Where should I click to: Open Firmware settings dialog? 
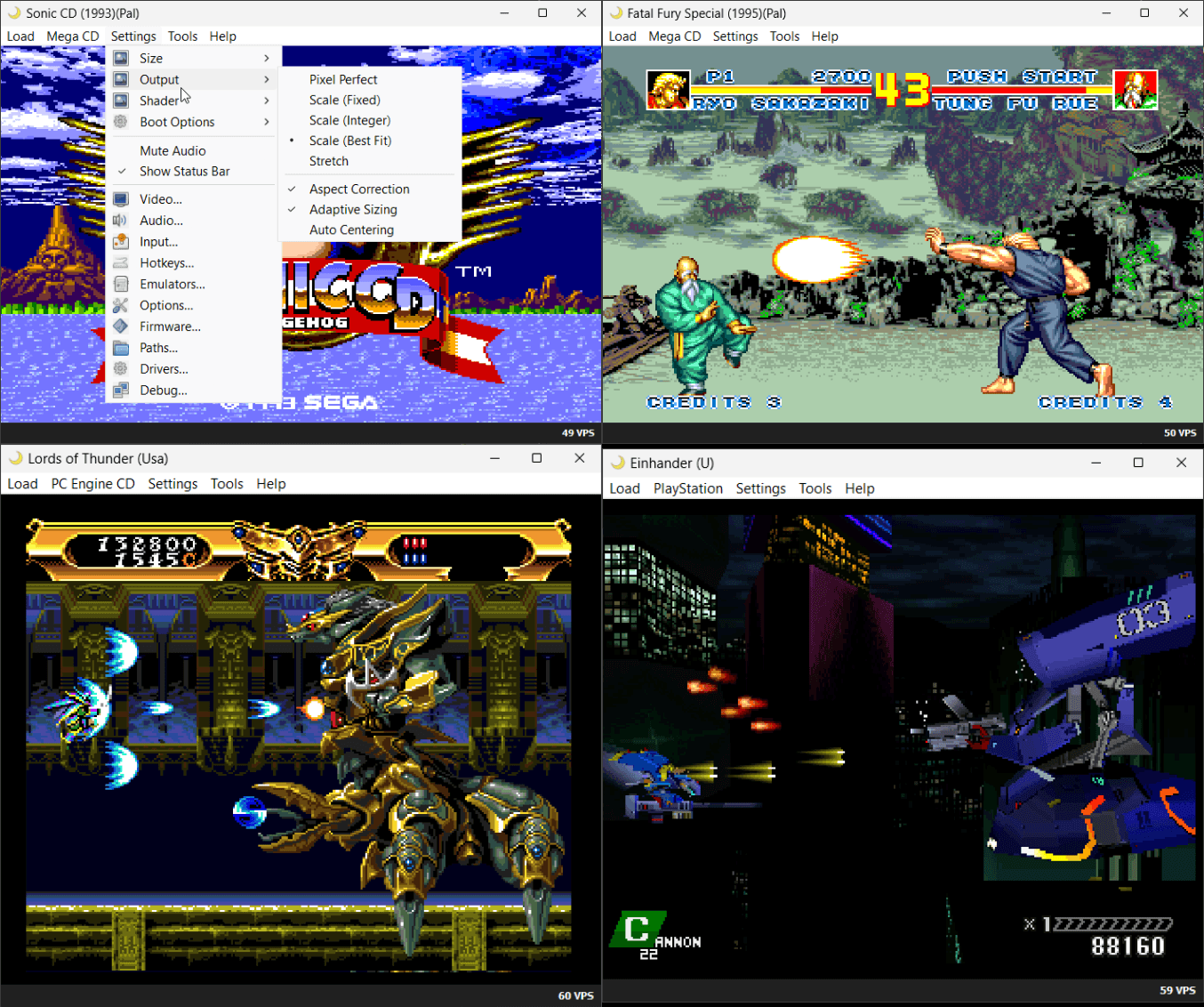tap(192, 326)
